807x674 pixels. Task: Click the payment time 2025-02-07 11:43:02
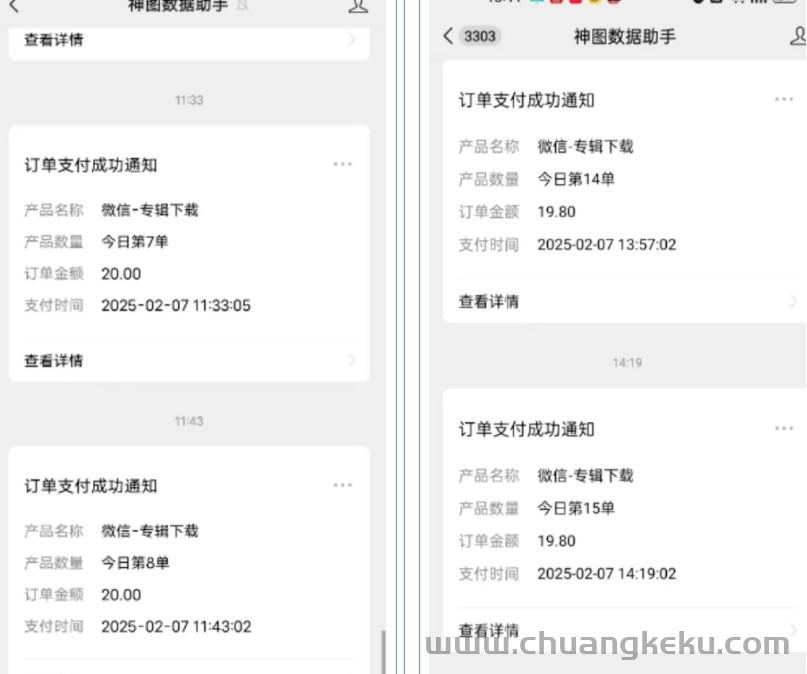(x=176, y=627)
